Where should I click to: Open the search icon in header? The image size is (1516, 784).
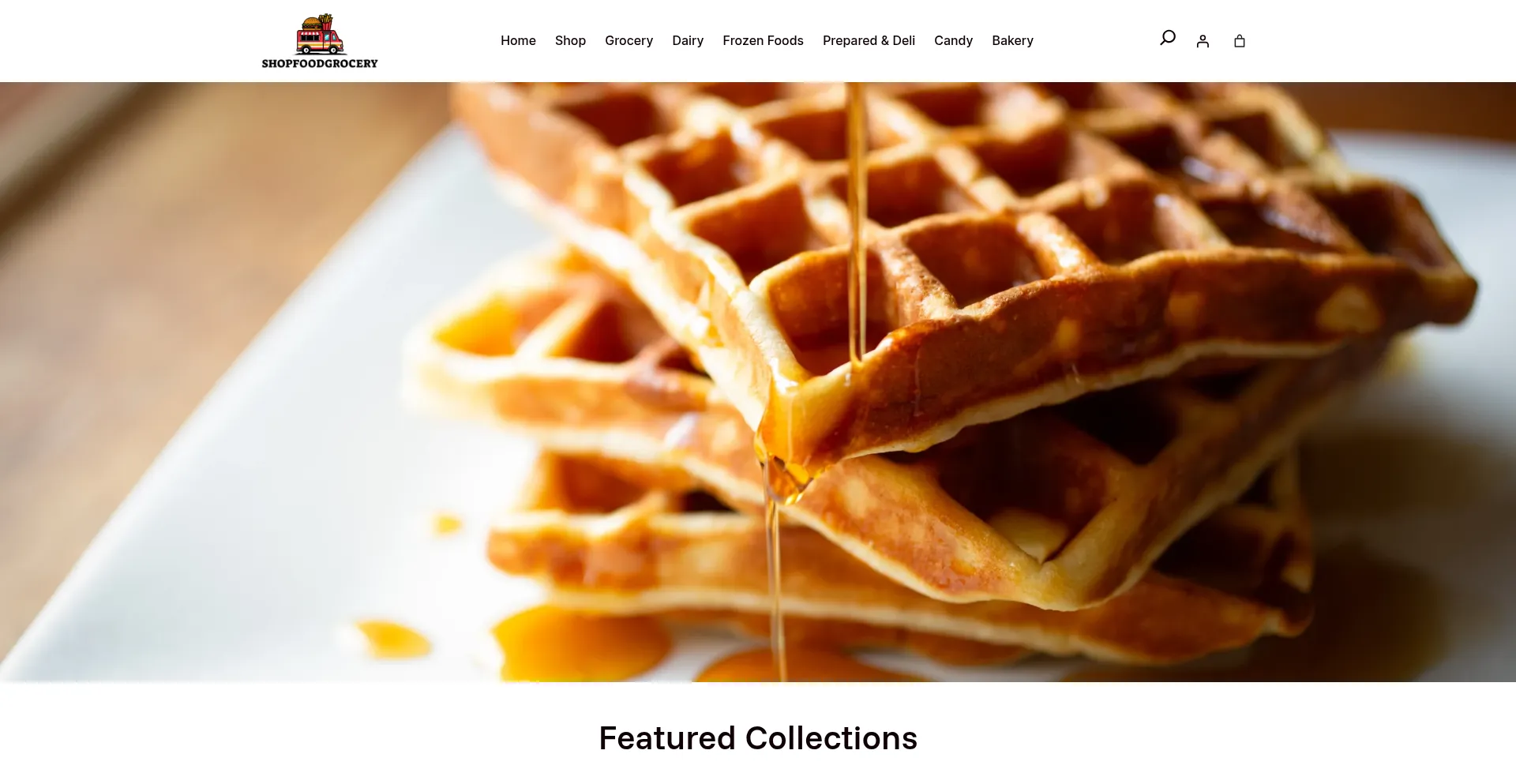click(1167, 38)
